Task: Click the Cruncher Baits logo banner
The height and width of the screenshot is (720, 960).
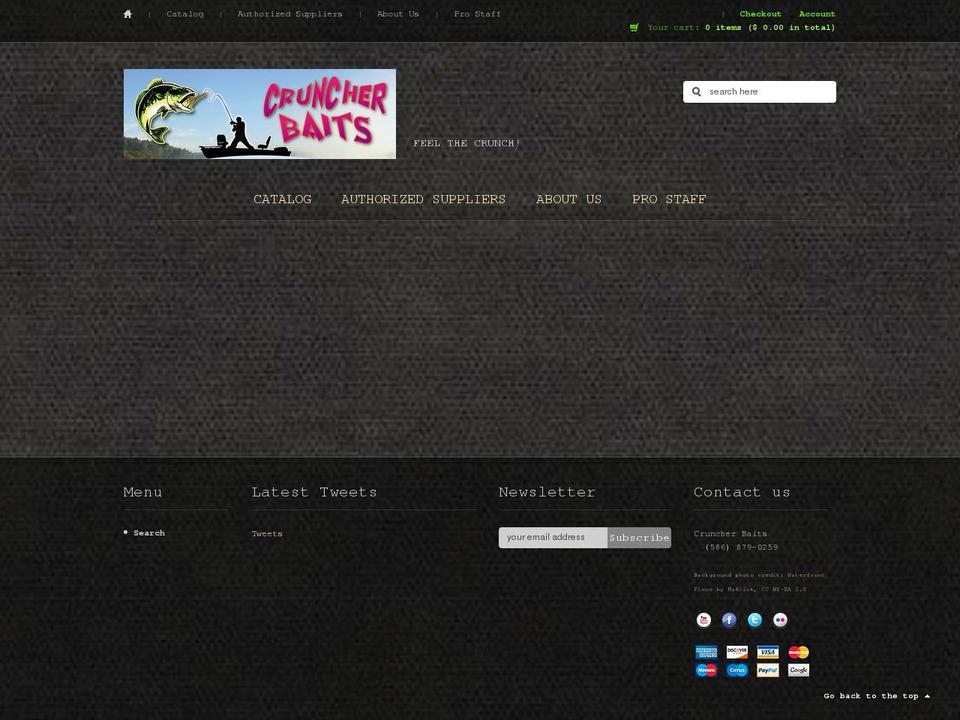Action: click(x=260, y=114)
